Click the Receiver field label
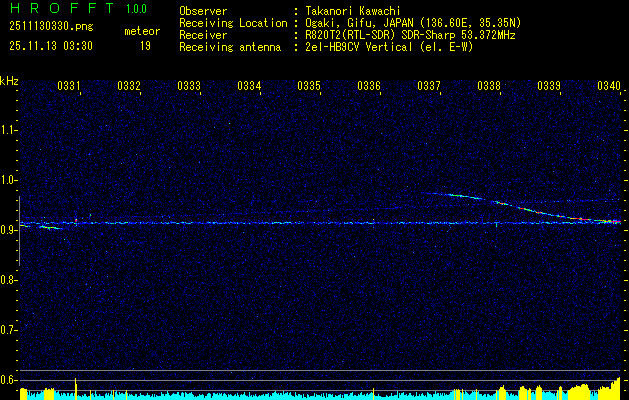The image size is (629, 400). tap(203, 35)
